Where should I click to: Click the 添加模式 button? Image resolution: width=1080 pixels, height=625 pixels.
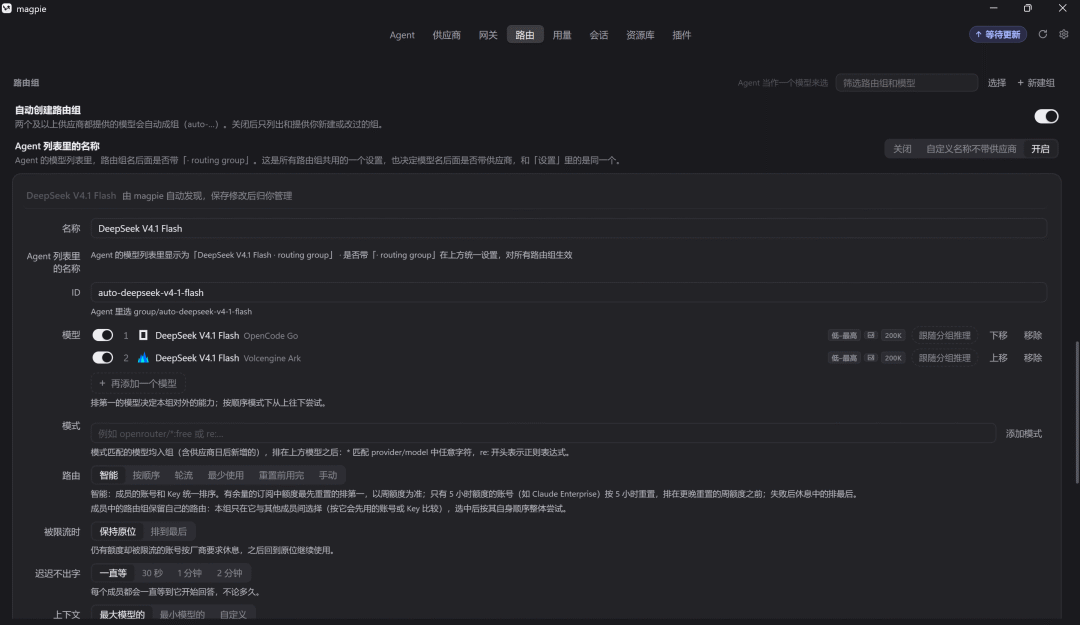(x=1024, y=433)
